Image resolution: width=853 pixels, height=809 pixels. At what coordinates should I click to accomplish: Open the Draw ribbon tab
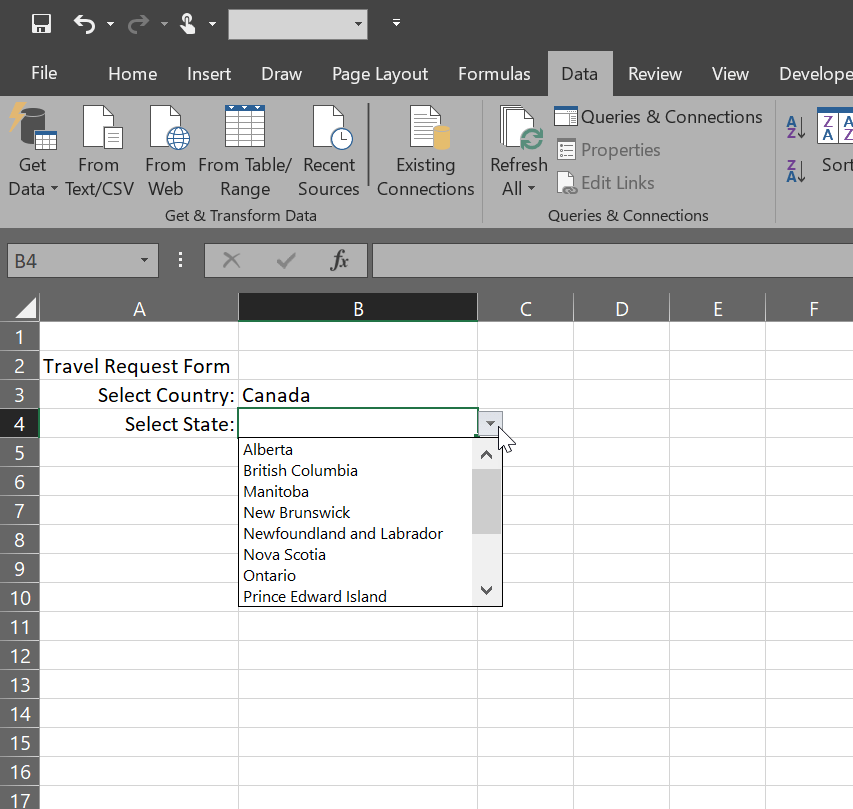pyautogui.click(x=281, y=73)
